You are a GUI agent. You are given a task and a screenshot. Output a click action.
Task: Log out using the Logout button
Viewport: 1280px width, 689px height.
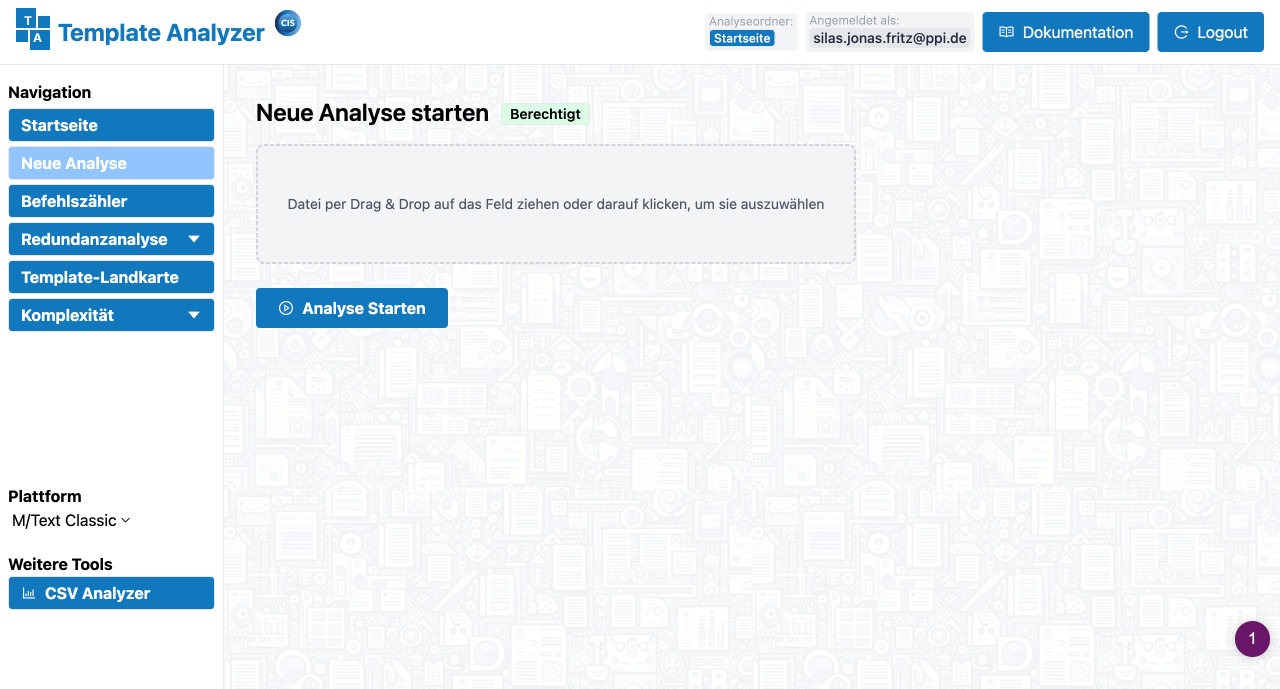1210,32
